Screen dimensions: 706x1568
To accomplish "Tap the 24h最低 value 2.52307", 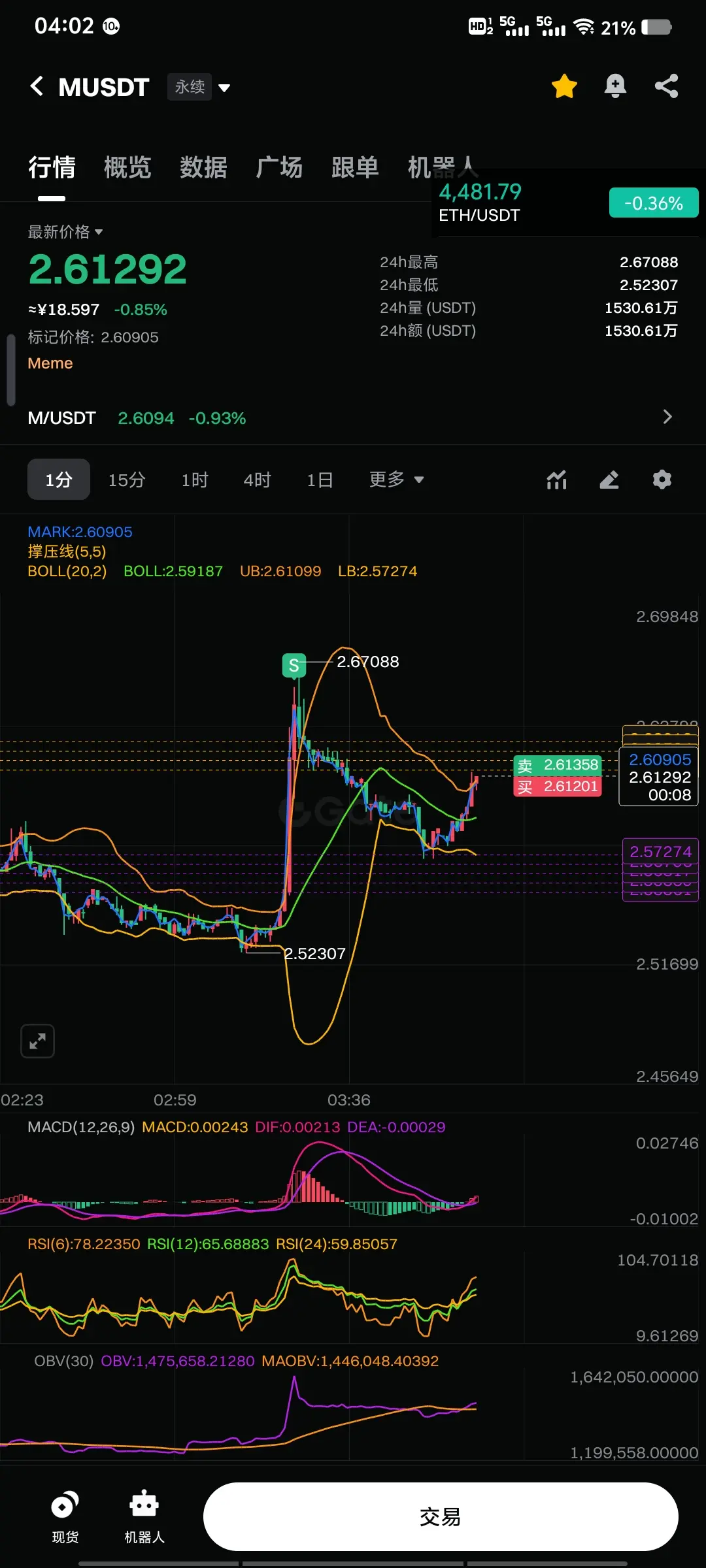I will [648, 285].
